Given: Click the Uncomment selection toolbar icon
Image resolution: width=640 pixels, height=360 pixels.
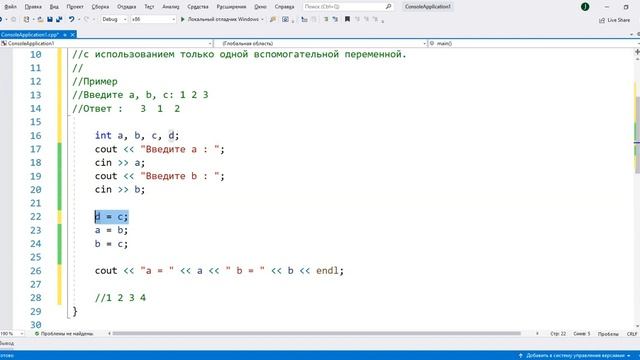Looking at the screenshot, I should (335, 19).
